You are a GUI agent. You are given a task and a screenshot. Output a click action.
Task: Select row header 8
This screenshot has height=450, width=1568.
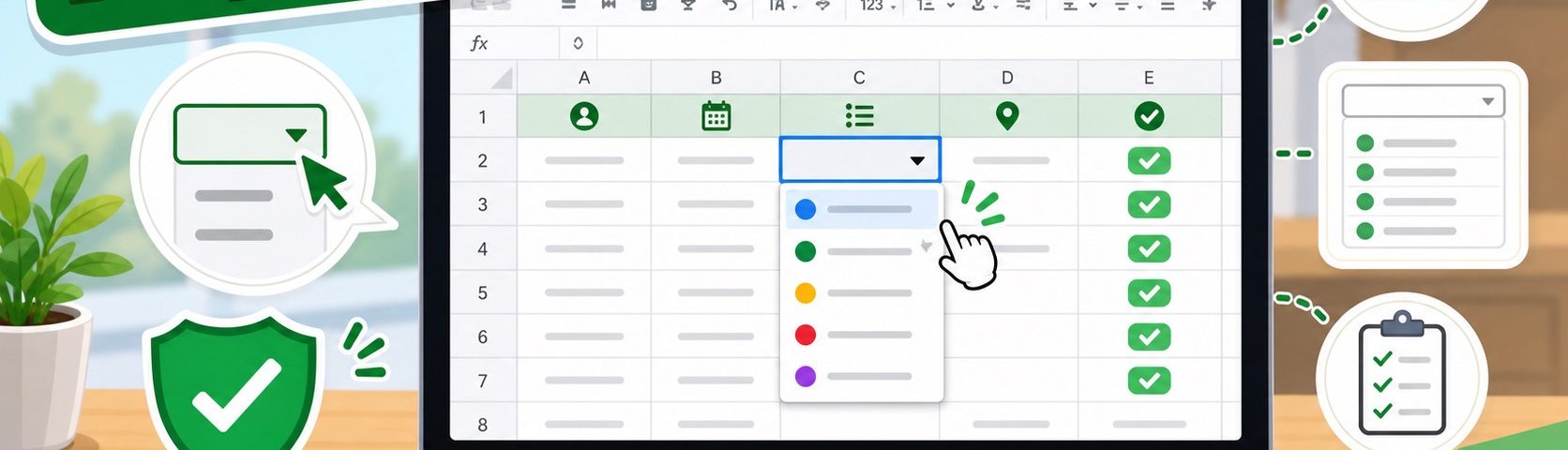(x=483, y=423)
